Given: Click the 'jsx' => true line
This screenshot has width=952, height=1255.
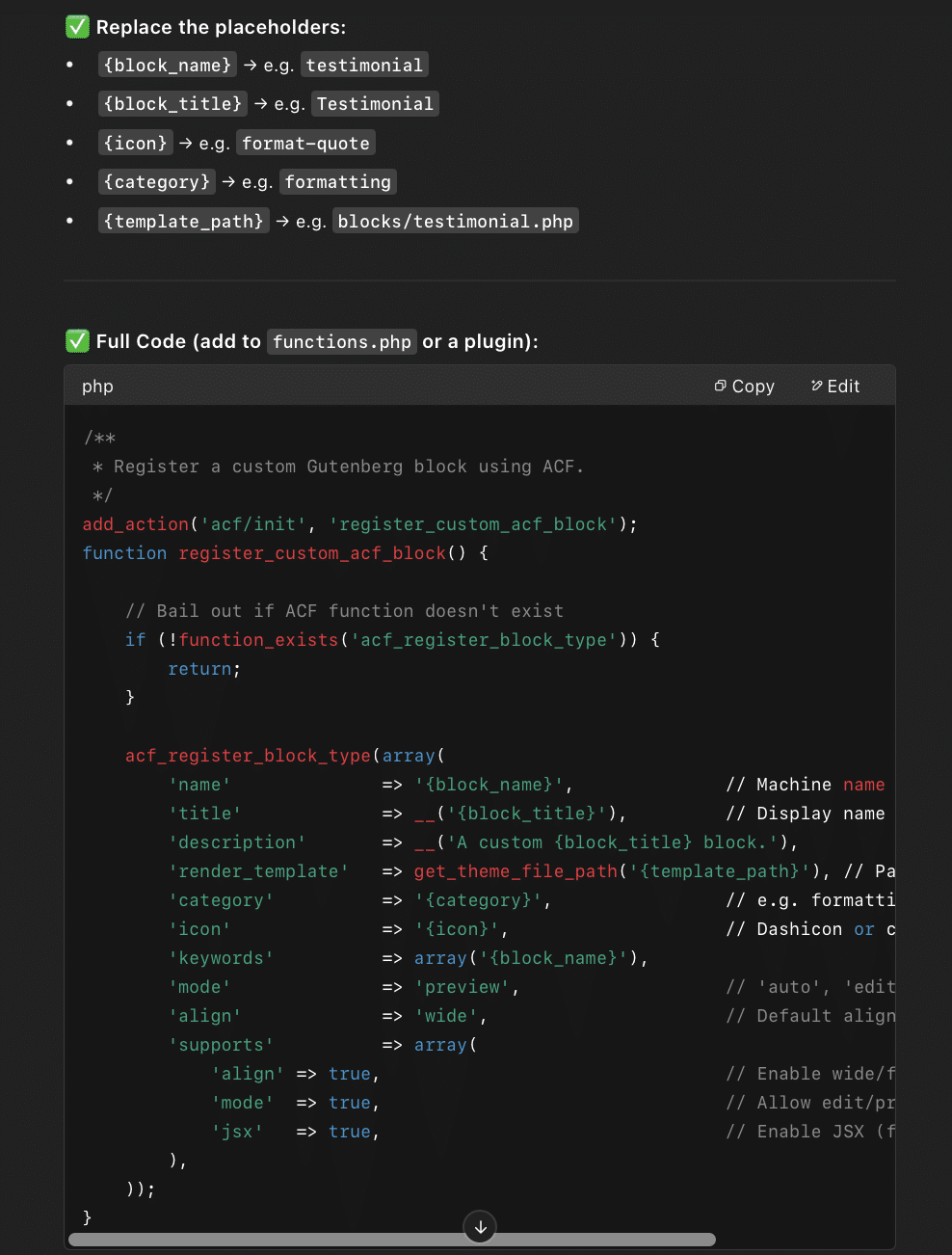Looking at the screenshot, I should click(296, 1132).
